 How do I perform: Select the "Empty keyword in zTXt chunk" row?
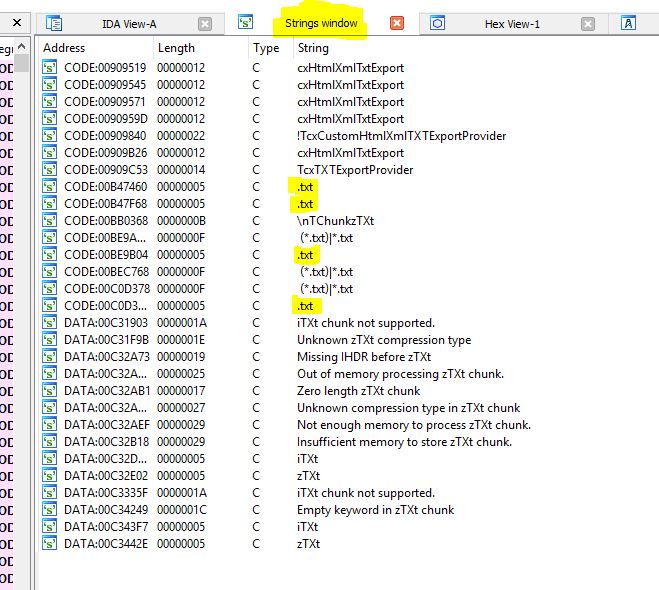coord(375,510)
